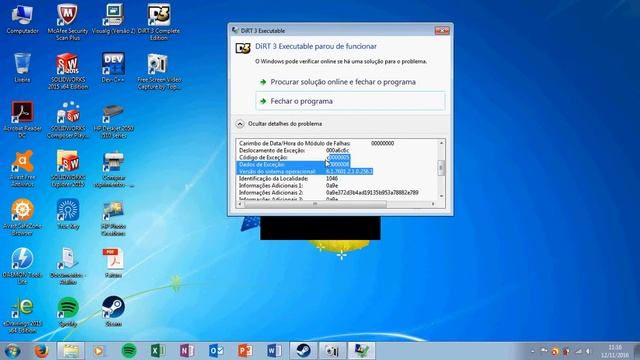Viewport: 640px width, 360px height.
Task: Select the Avast SafeZone Browser shortcut
Action: tap(22, 218)
